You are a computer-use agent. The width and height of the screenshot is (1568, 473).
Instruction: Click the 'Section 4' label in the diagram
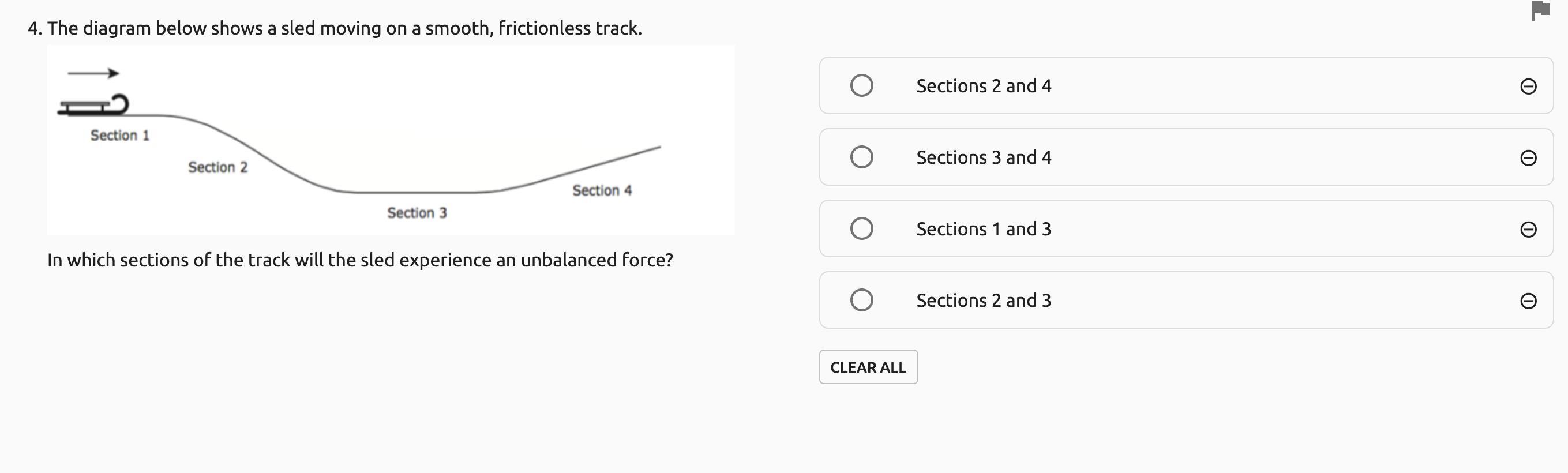click(602, 190)
